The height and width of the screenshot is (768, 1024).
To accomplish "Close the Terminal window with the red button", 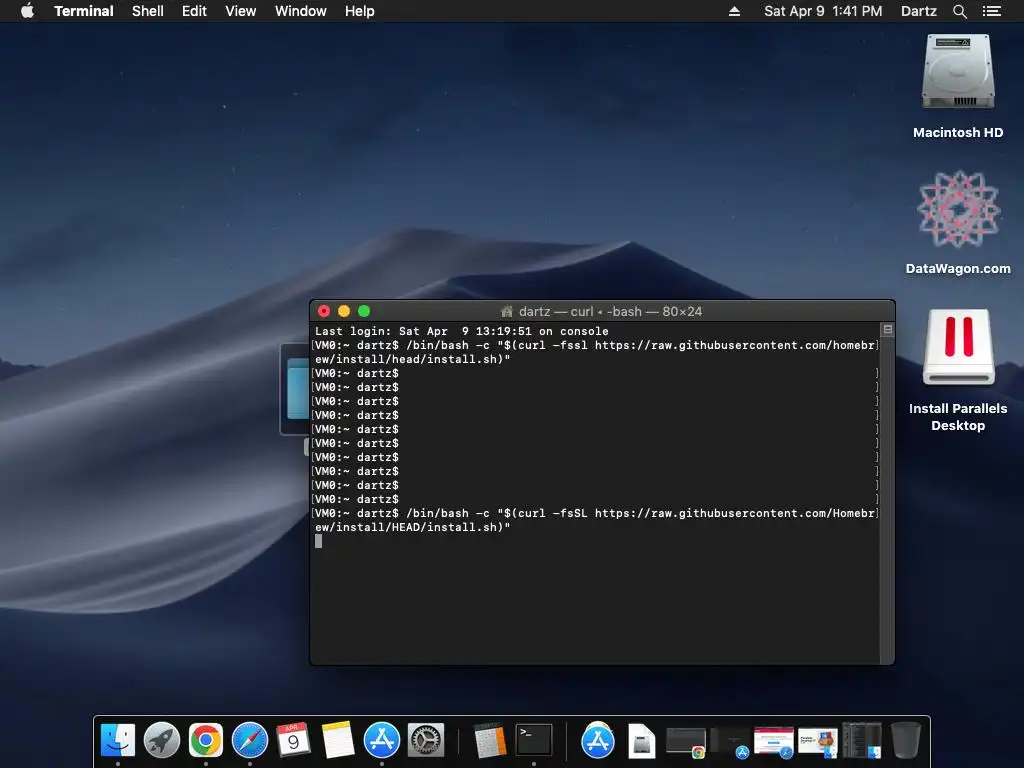I will 324,312.
